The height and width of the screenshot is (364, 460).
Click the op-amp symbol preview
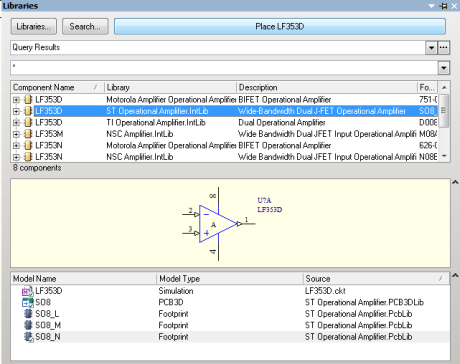(219, 224)
